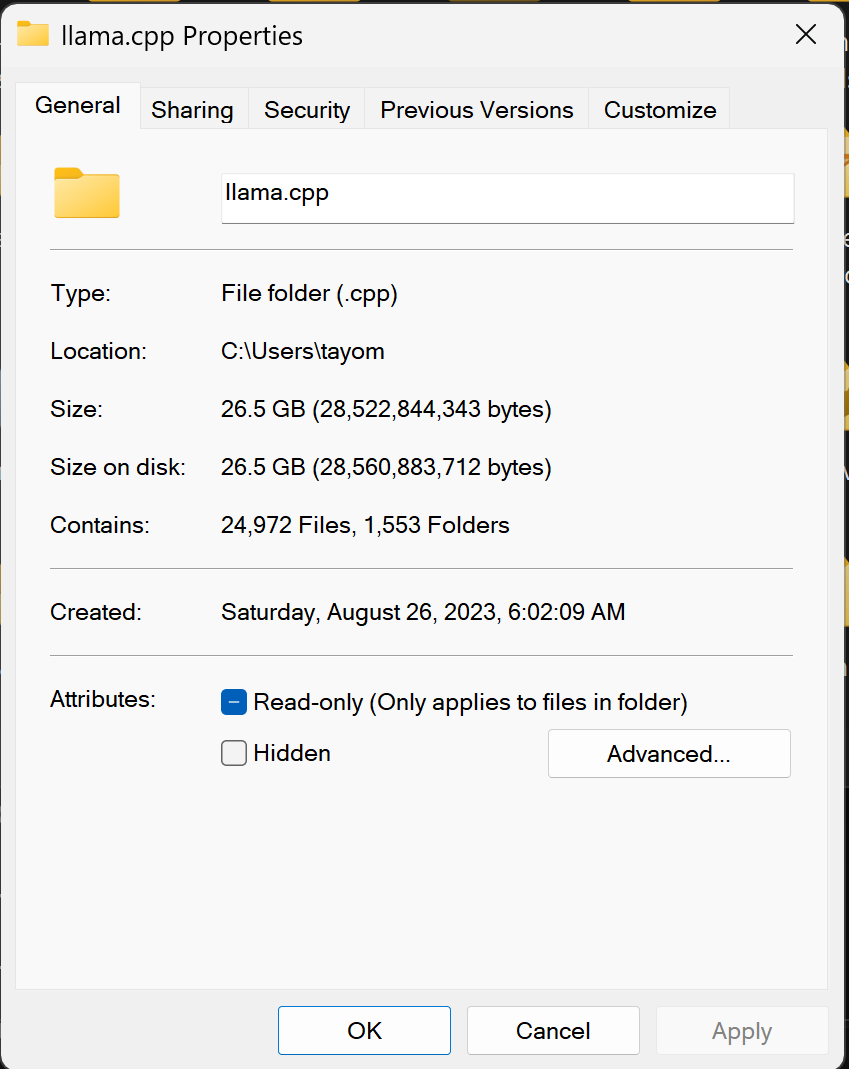Open the Advanced attributes dialog

[669, 753]
